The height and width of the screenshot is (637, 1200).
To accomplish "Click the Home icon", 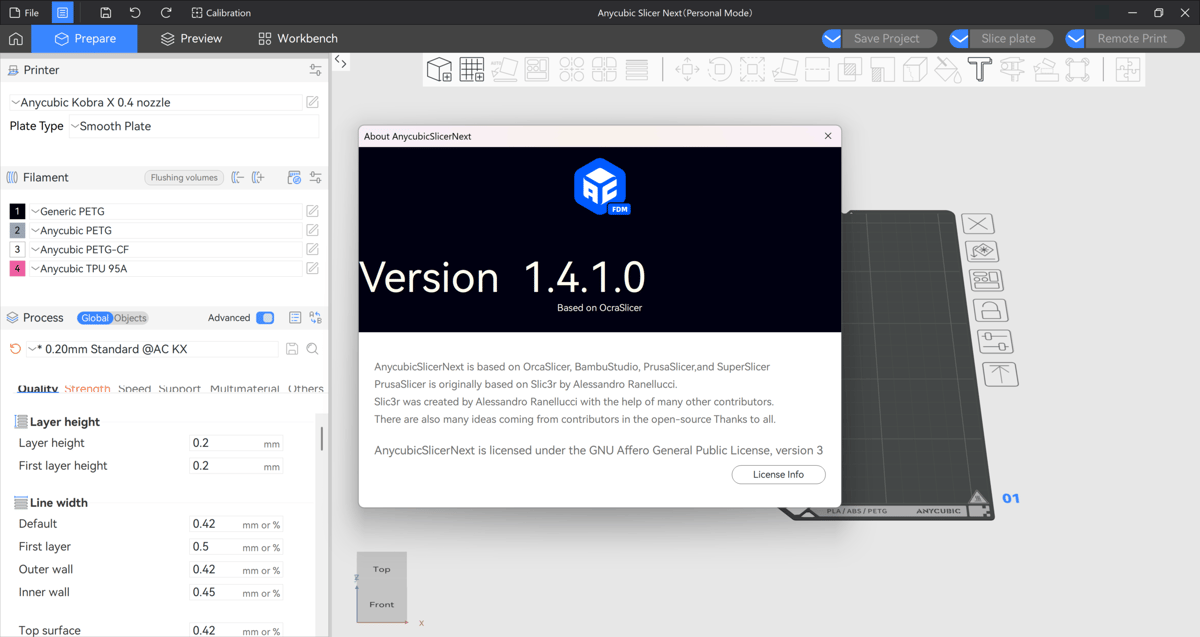I will 16,39.
